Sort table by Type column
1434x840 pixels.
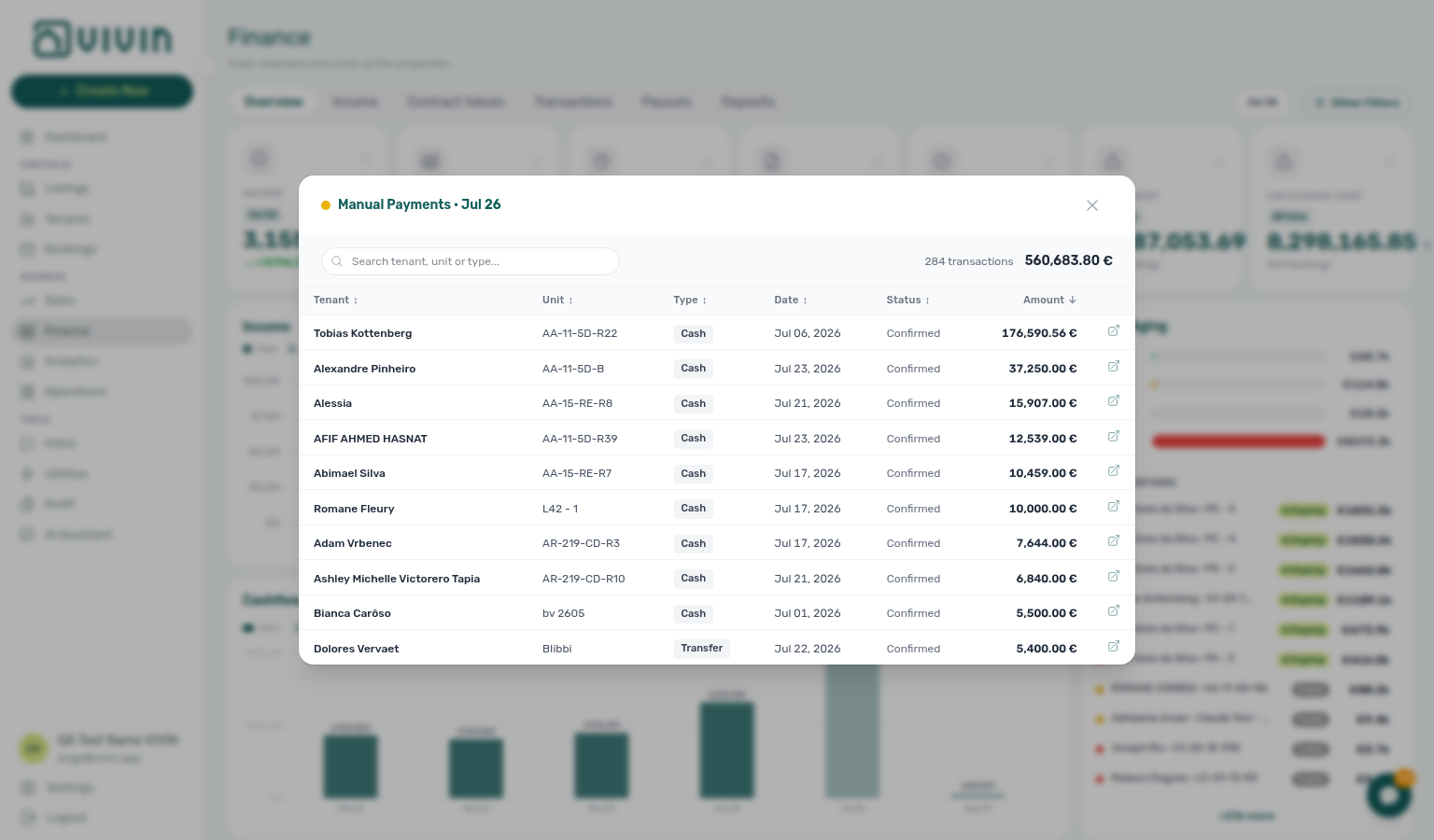click(x=690, y=300)
